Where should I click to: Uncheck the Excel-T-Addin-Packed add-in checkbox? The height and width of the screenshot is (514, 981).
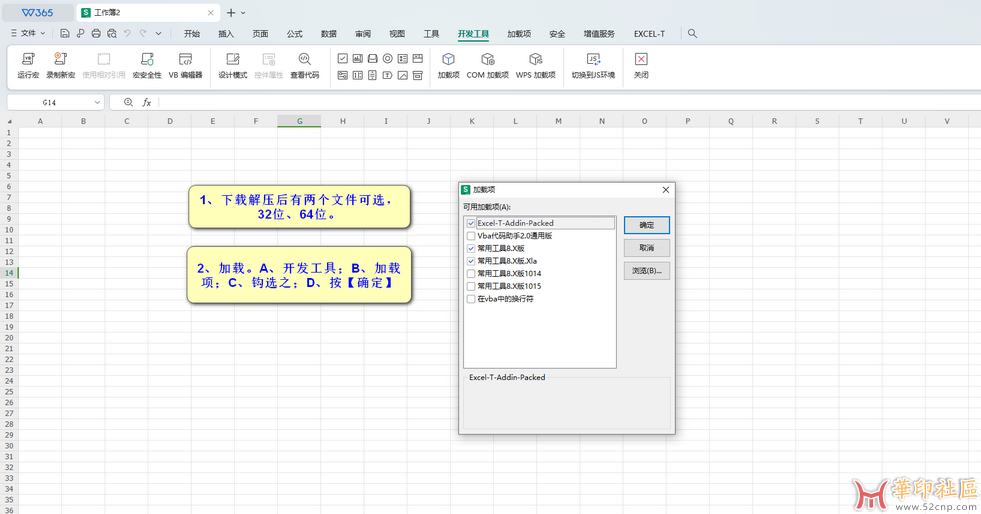[471, 223]
